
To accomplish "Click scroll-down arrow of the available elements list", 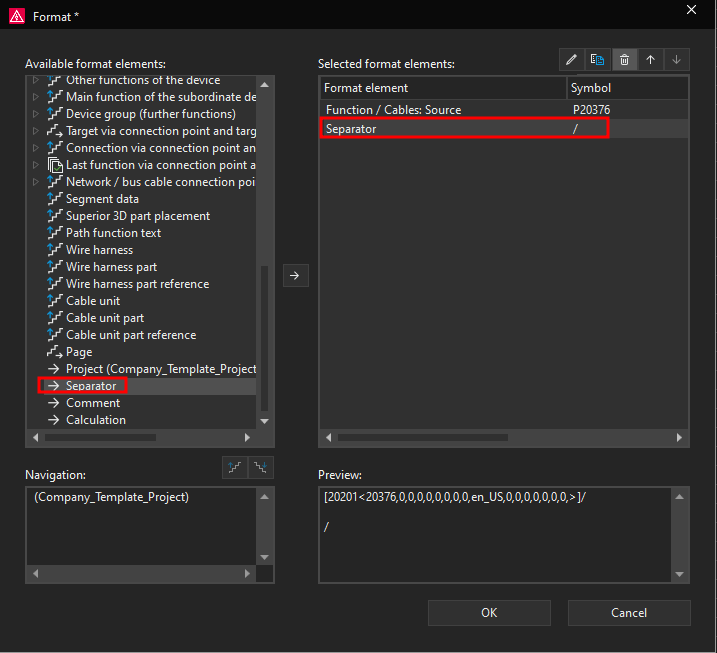I will tap(264, 421).
